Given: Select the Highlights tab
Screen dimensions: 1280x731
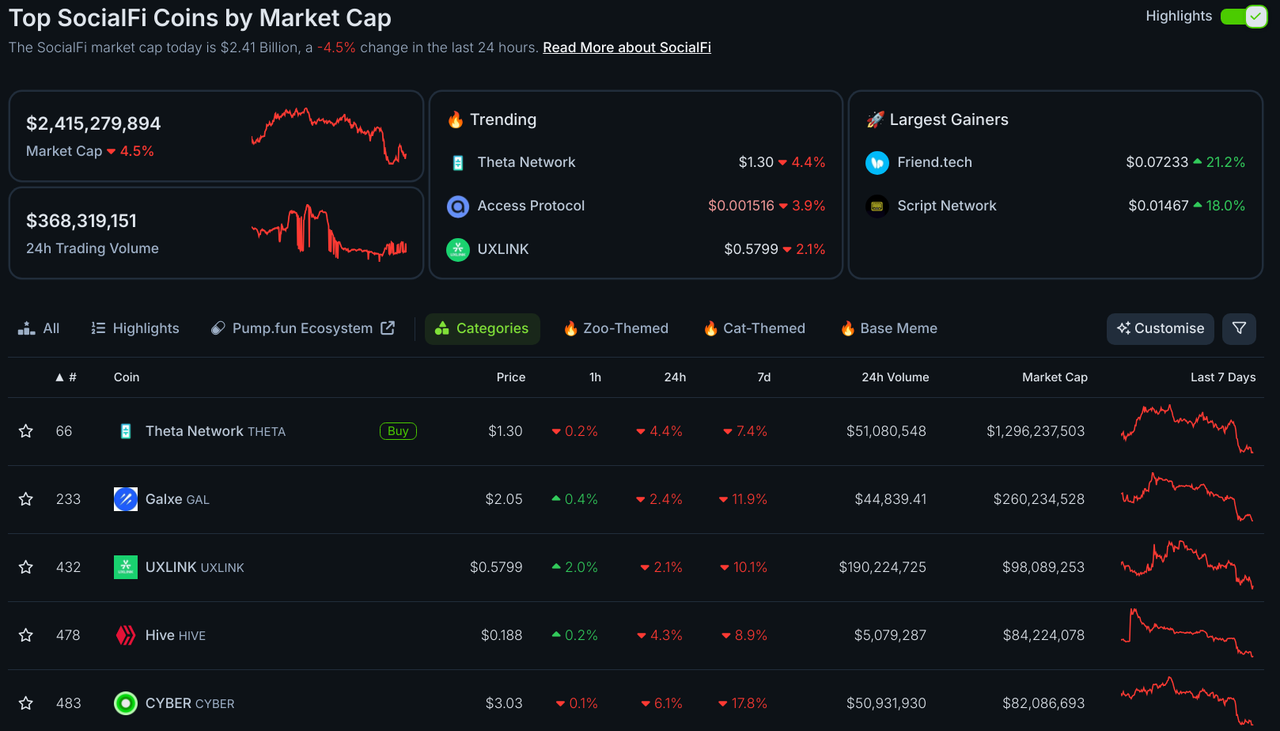Looking at the screenshot, I should (135, 328).
